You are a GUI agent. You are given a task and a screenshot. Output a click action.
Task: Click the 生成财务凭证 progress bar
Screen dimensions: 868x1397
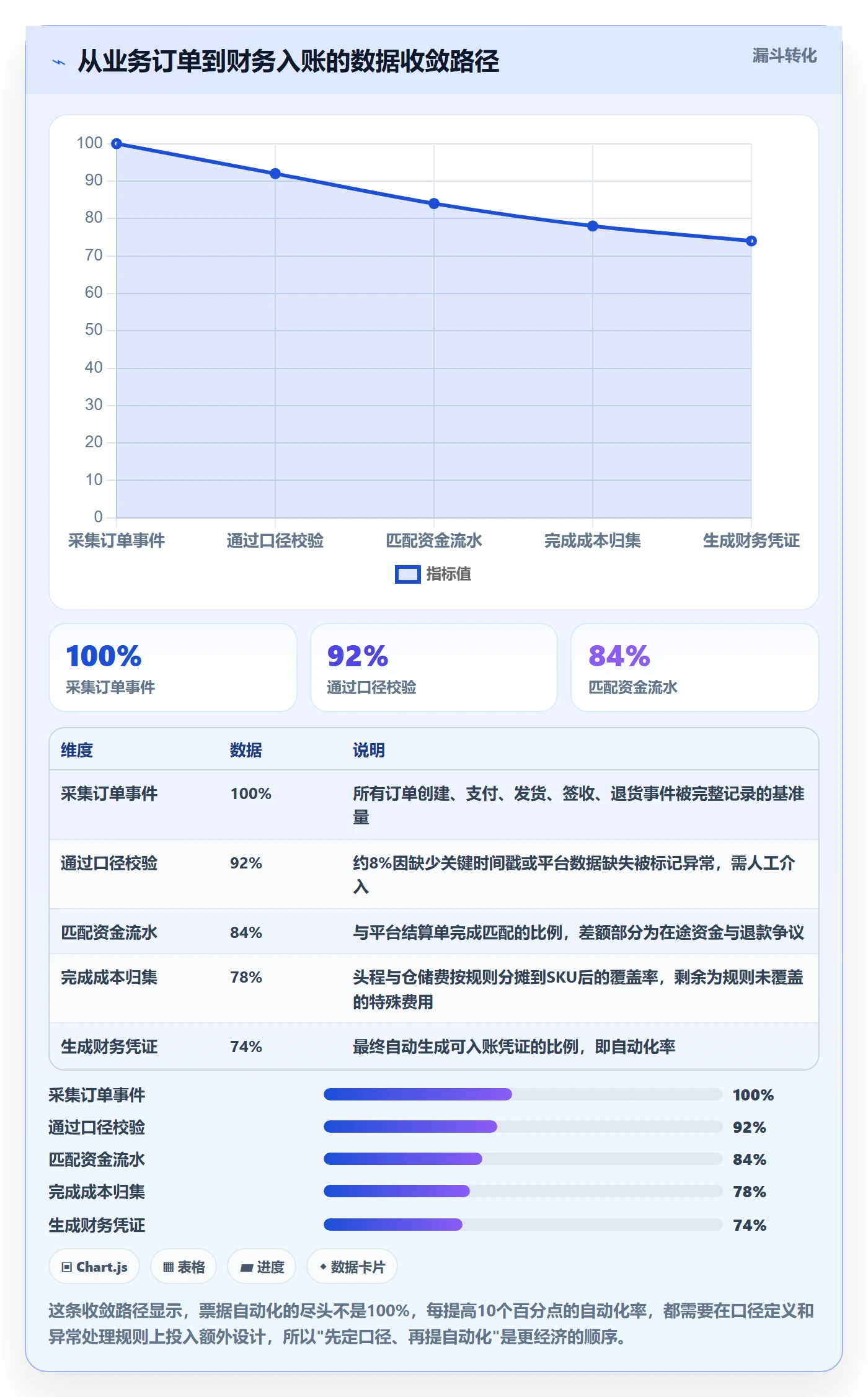(523, 1225)
